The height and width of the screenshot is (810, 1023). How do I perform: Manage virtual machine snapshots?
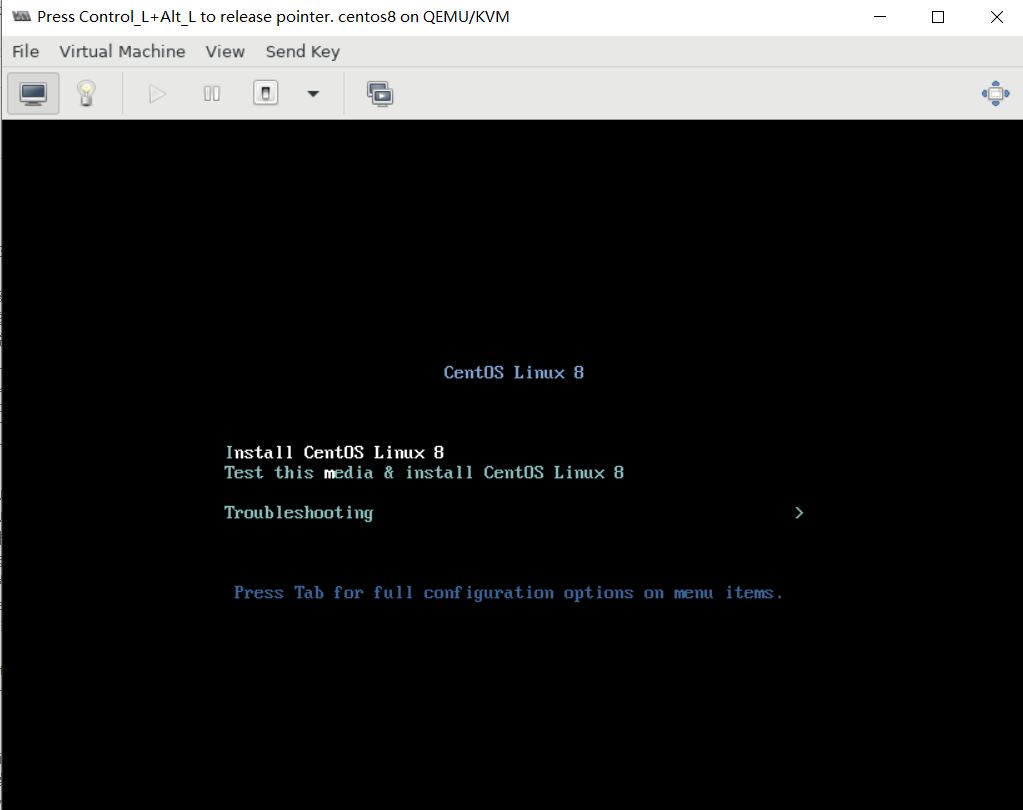click(380, 94)
